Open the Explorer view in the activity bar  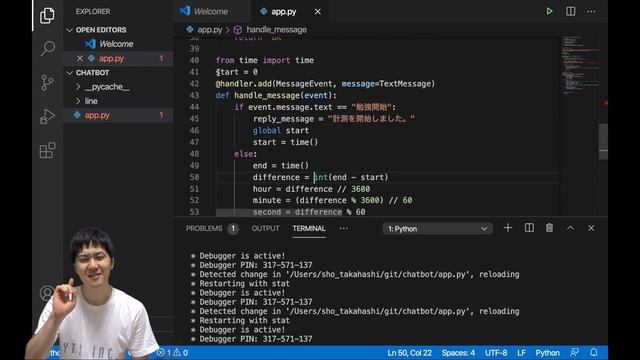[x=47, y=16]
